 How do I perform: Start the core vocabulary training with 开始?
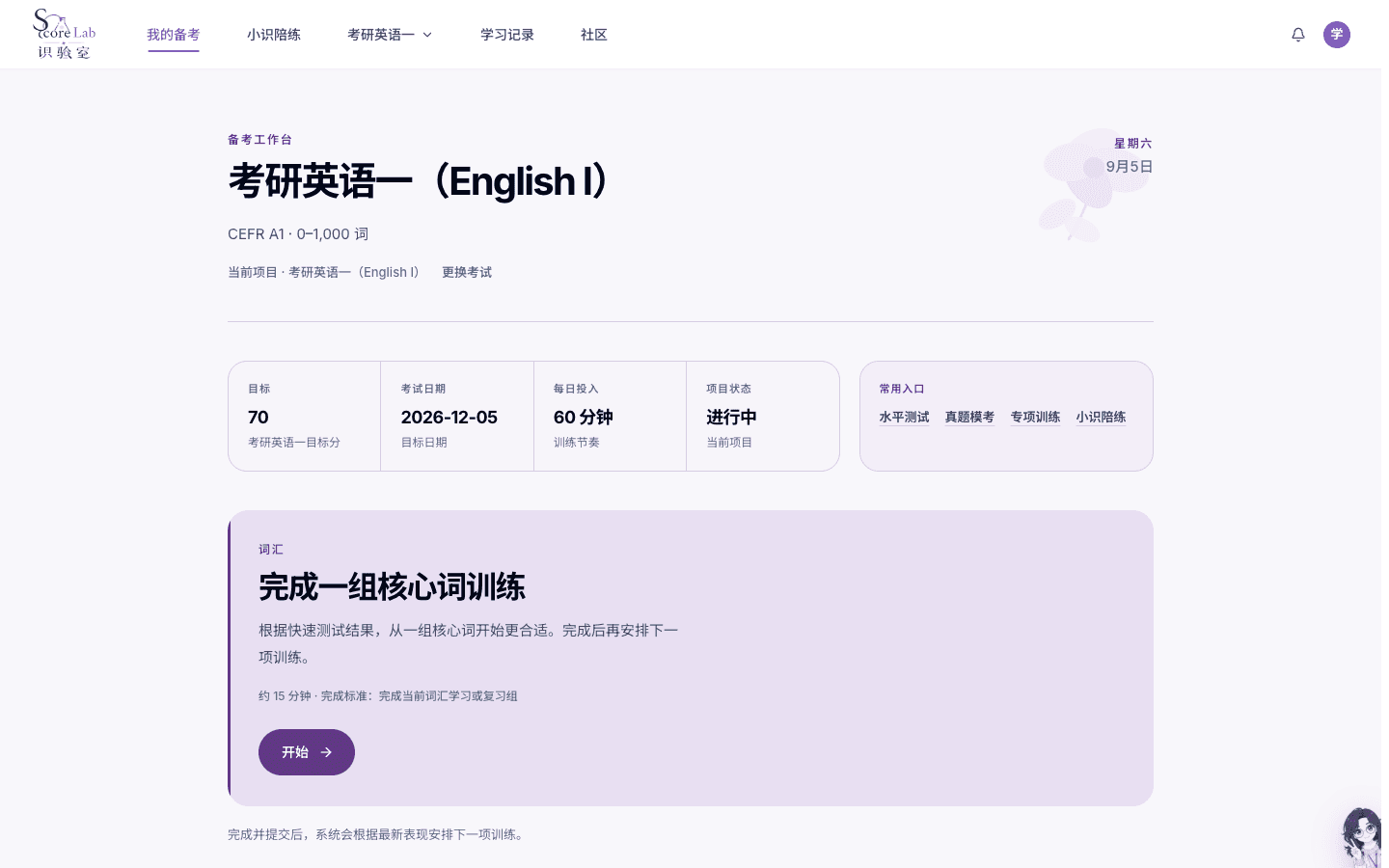pos(307,752)
